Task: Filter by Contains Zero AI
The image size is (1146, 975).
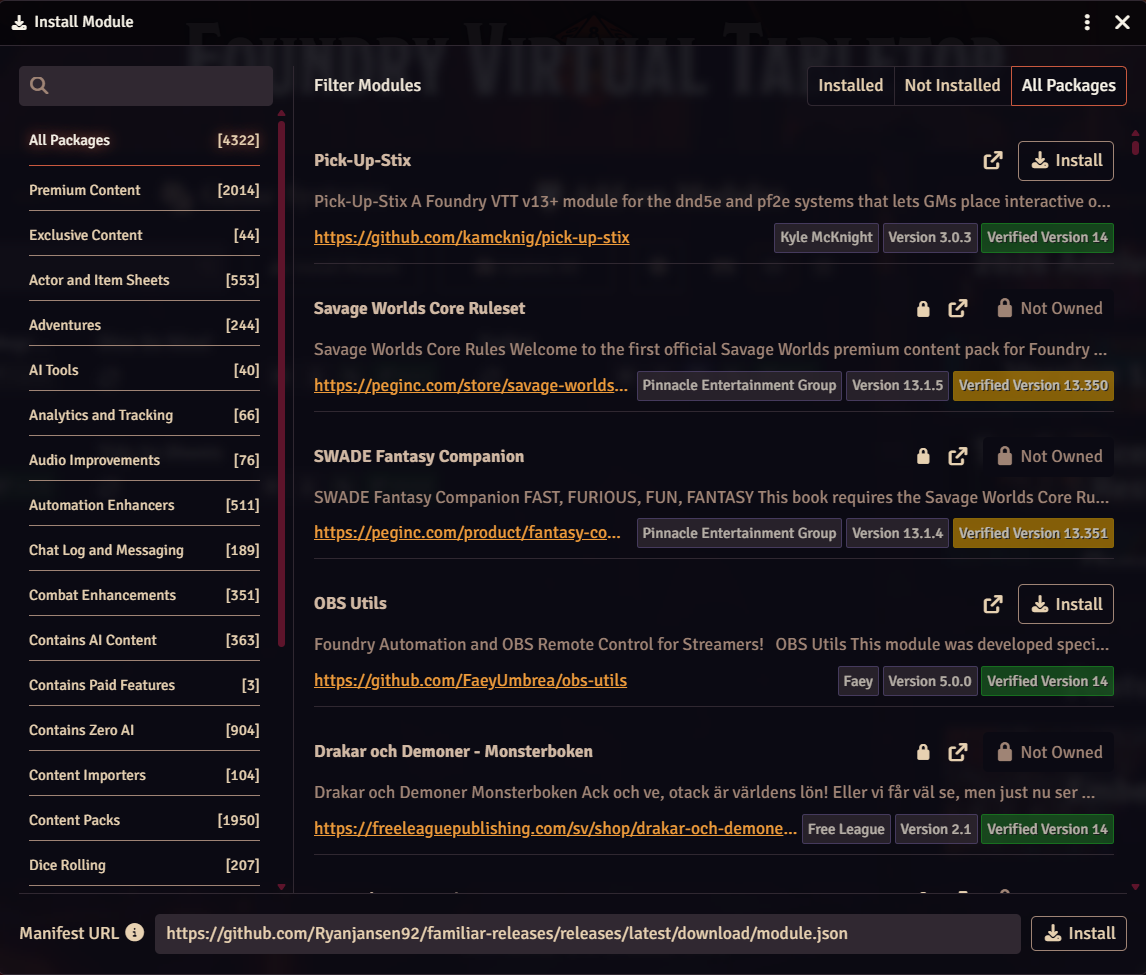Action: coord(144,730)
